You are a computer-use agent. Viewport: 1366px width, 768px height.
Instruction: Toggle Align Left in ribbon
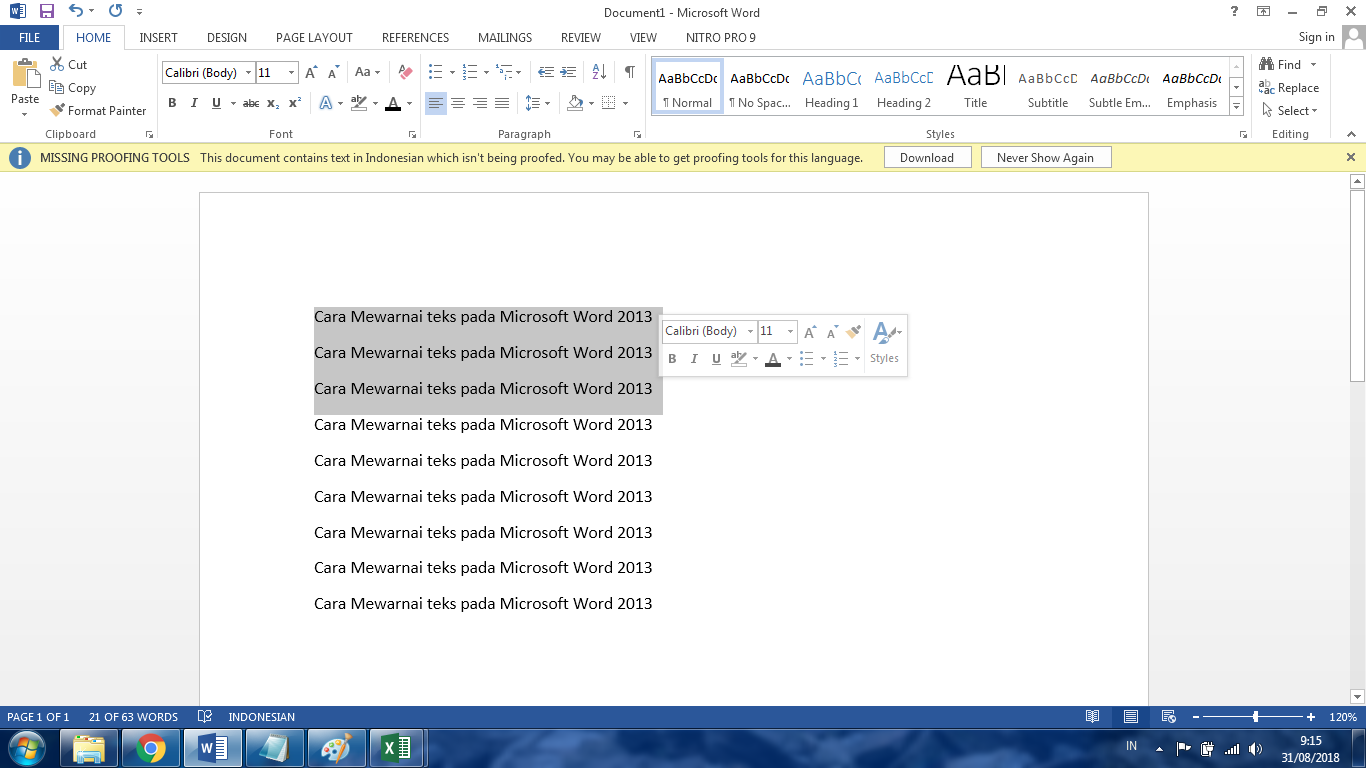click(x=435, y=103)
